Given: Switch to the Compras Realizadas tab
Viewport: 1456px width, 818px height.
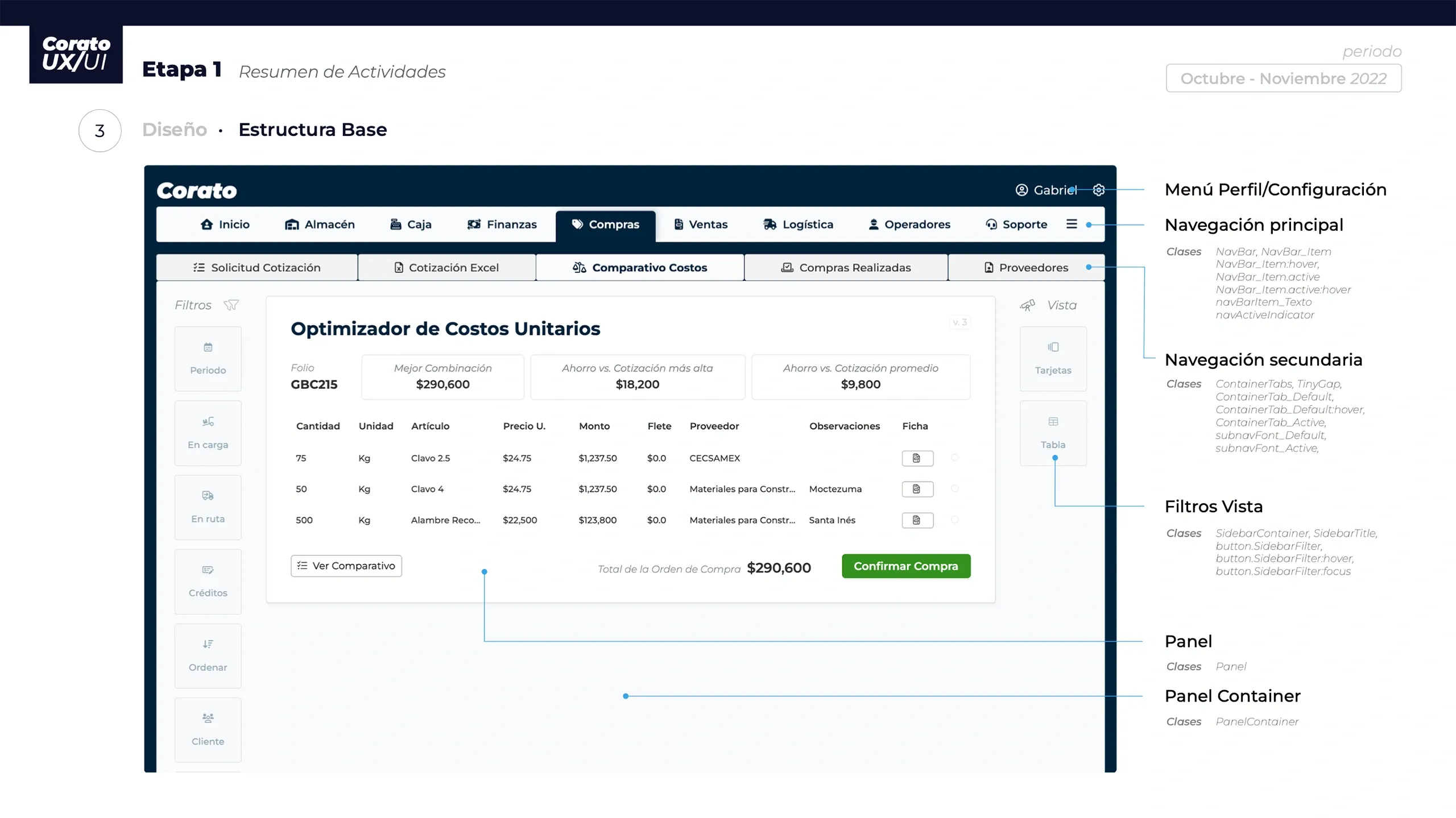Looking at the screenshot, I should point(846,268).
